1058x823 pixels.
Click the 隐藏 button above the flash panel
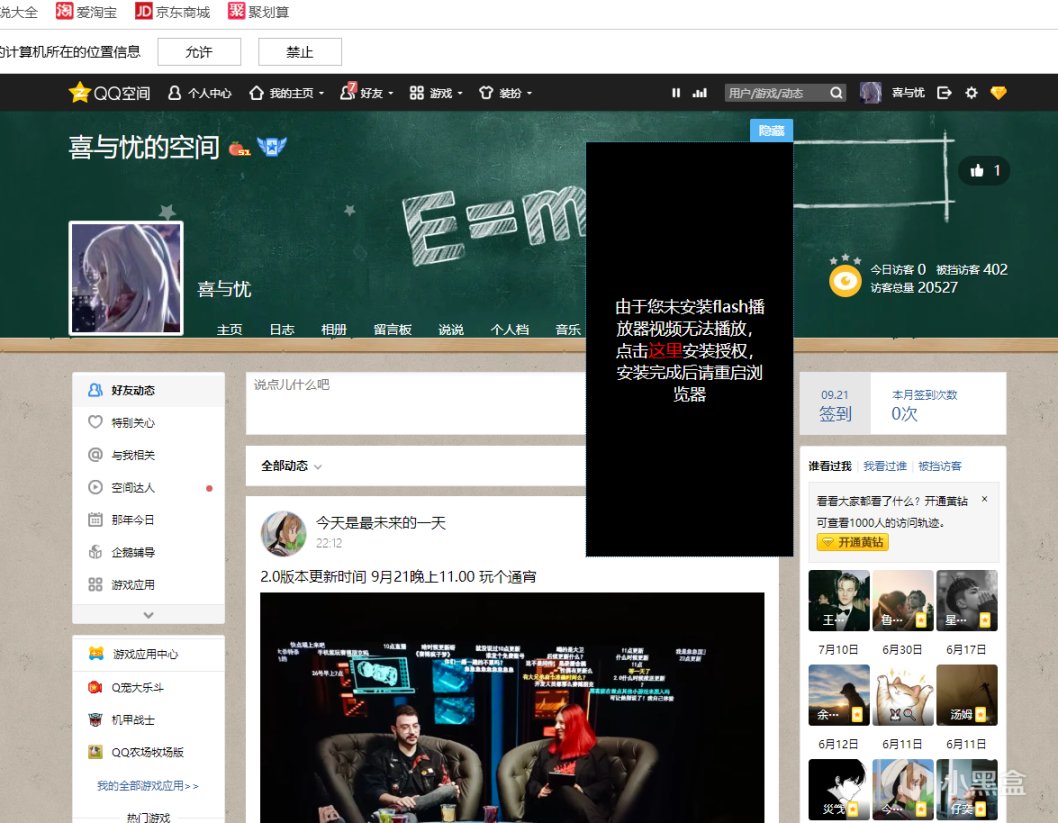(771, 130)
